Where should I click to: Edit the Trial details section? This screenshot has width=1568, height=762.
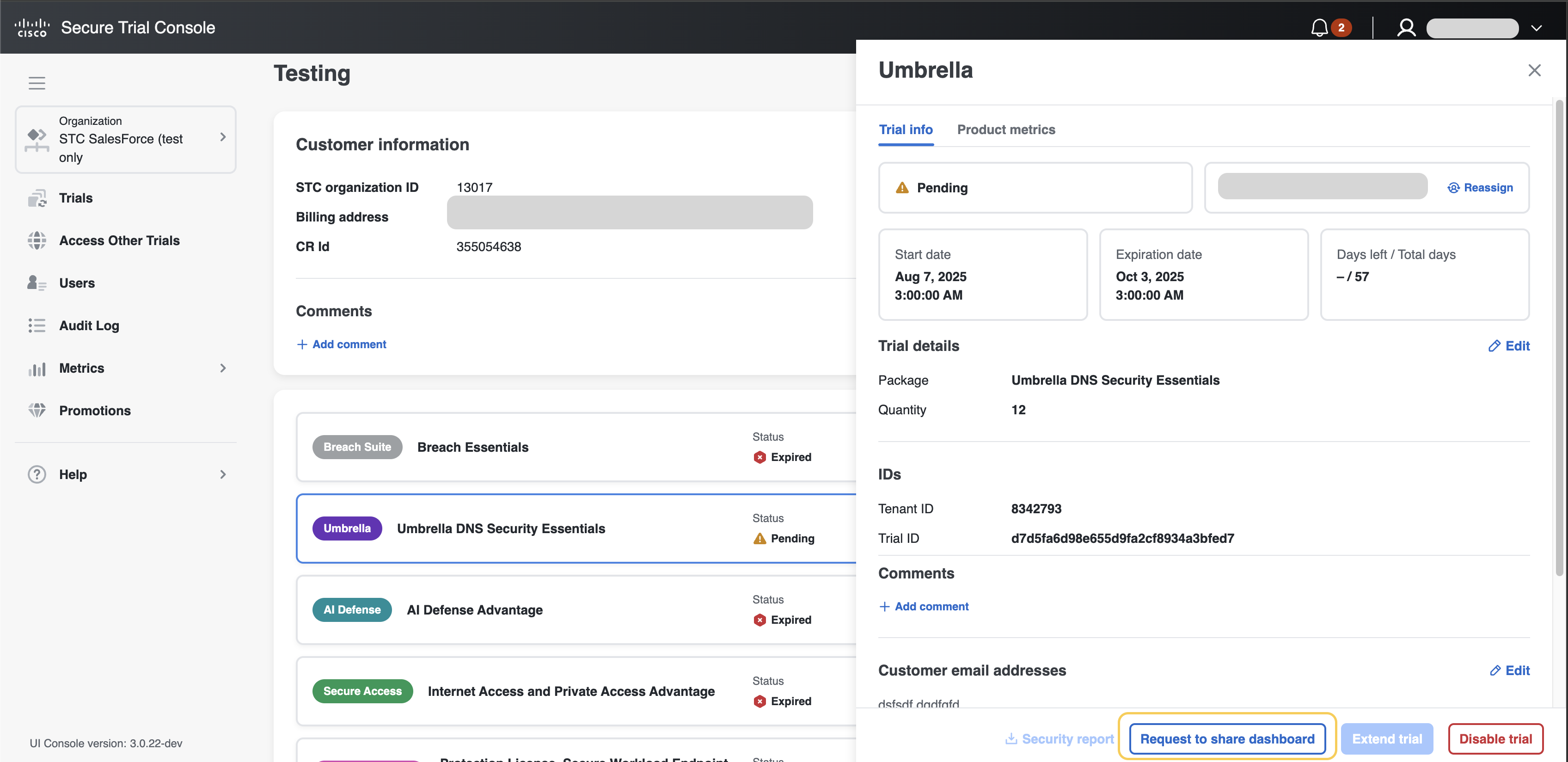(x=1509, y=346)
